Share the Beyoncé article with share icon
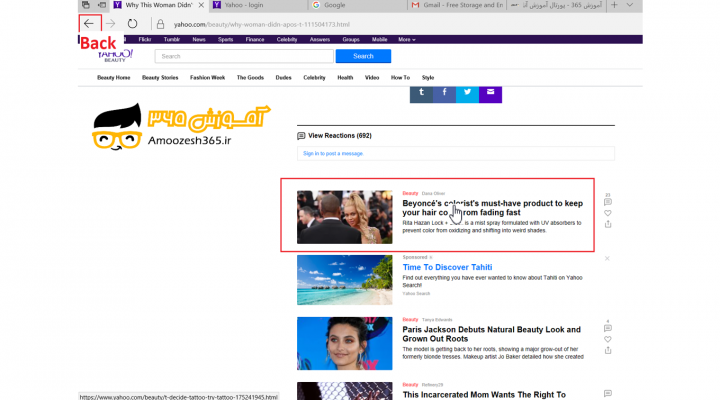 pyautogui.click(x=608, y=224)
